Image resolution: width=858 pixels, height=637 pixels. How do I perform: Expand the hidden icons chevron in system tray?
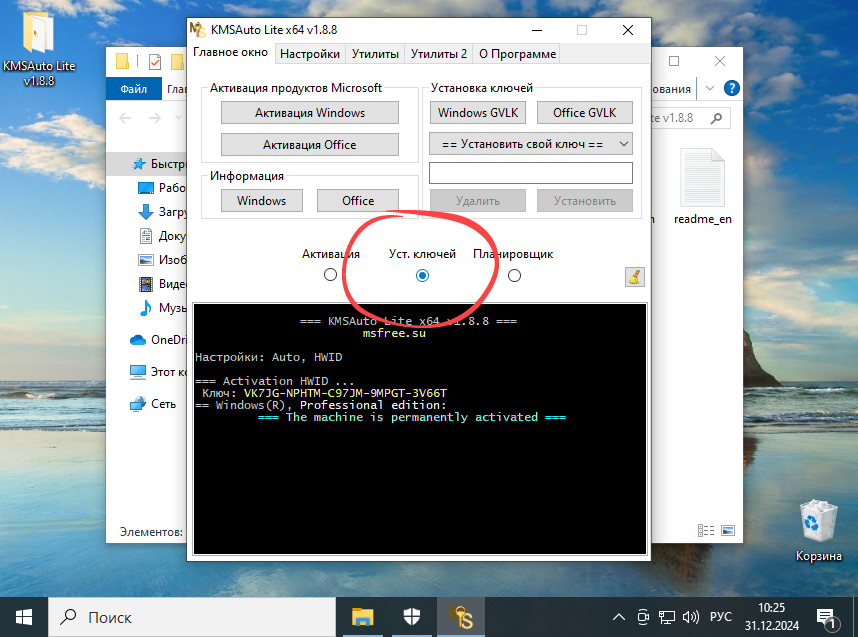(x=618, y=617)
